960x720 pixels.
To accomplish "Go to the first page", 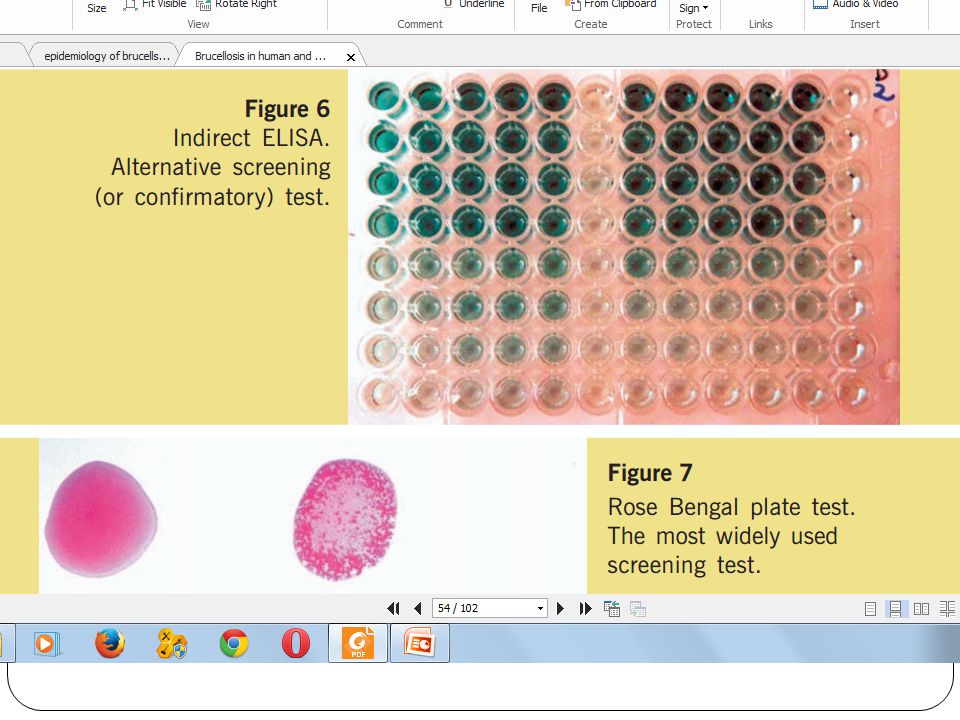I will 394,609.
